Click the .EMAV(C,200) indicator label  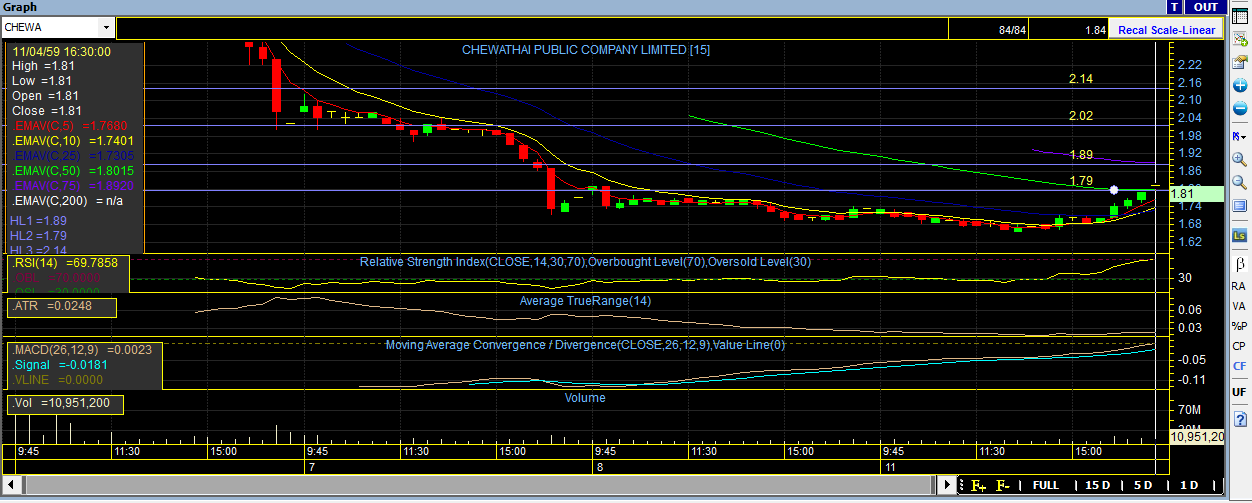tap(68, 201)
